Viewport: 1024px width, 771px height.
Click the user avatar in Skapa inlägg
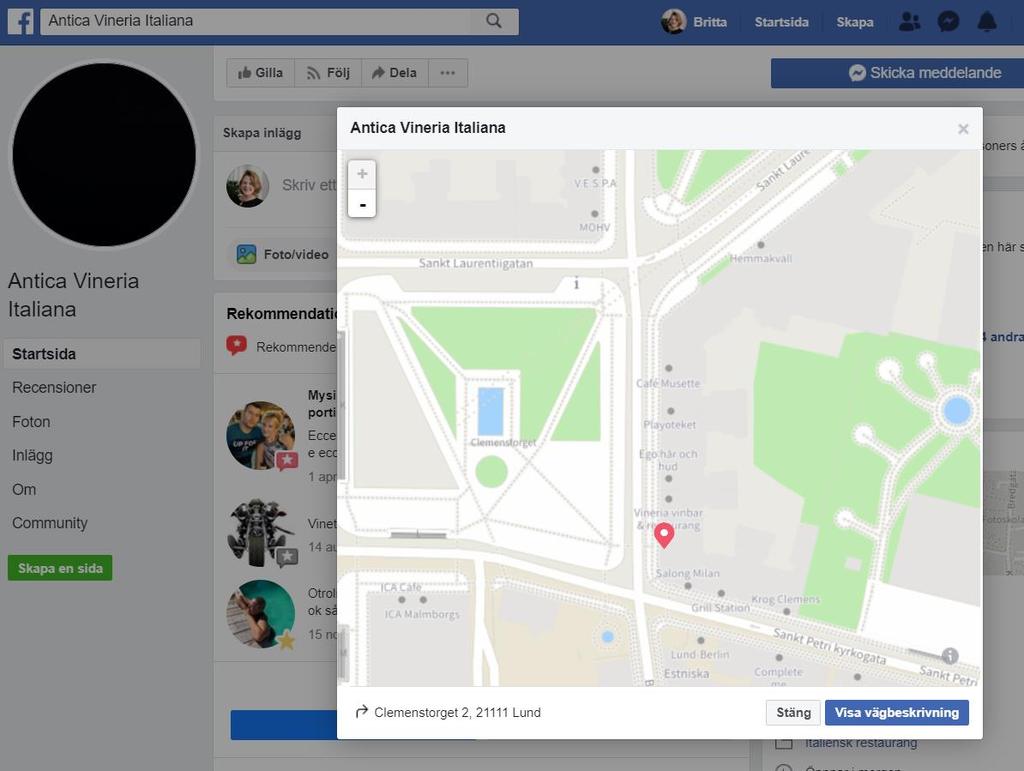point(248,186)
